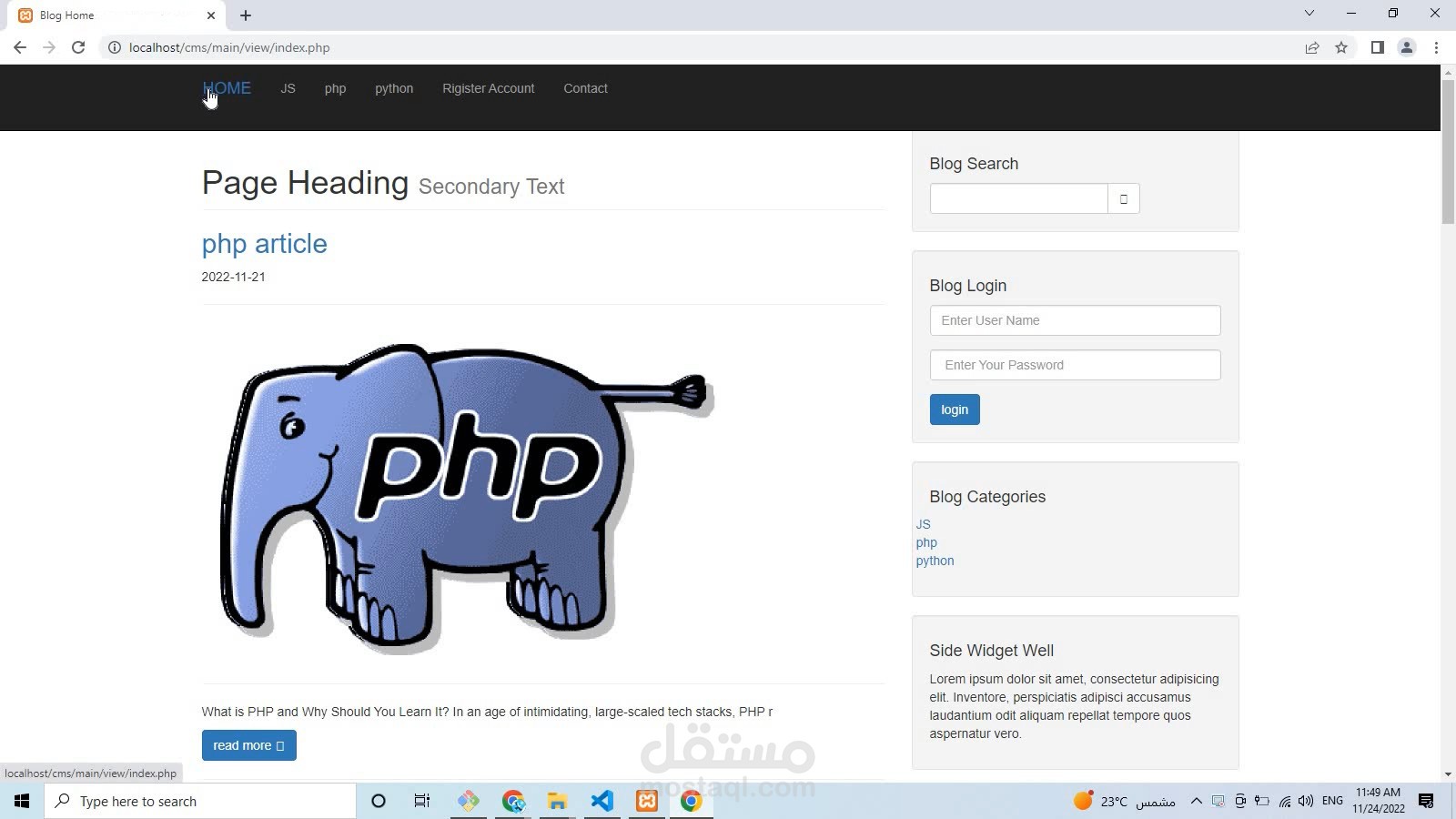
Task: Open python category in navigation bar
Action: (394, 88)
